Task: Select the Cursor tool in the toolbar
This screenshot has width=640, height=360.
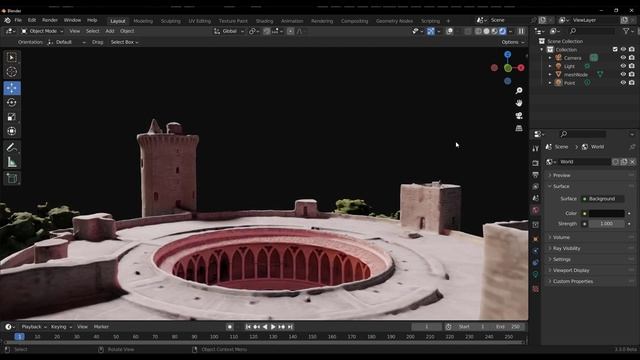Action: (x=11, y=72)
